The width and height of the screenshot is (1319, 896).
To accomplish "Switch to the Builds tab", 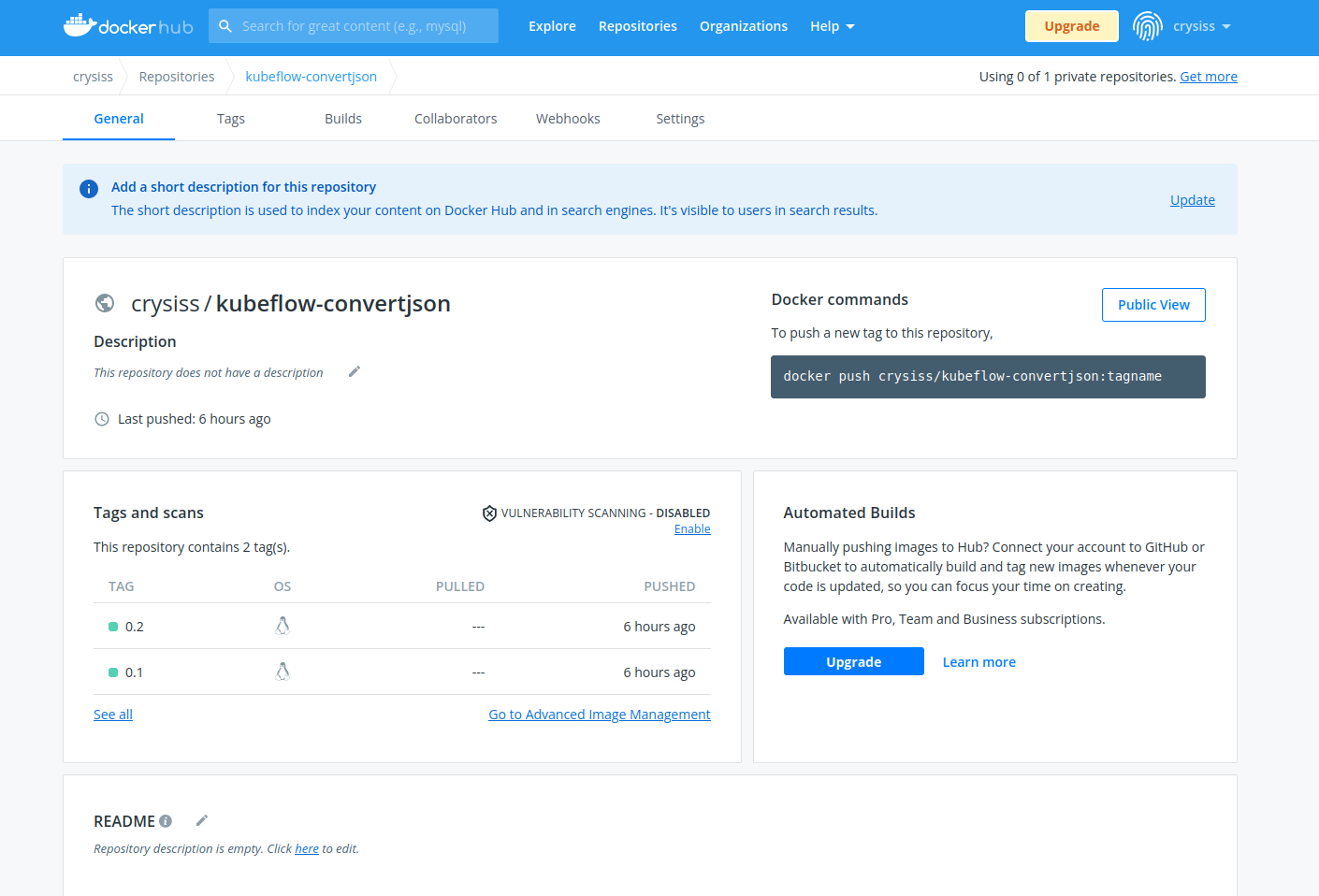I will click(x=343, y=119).
